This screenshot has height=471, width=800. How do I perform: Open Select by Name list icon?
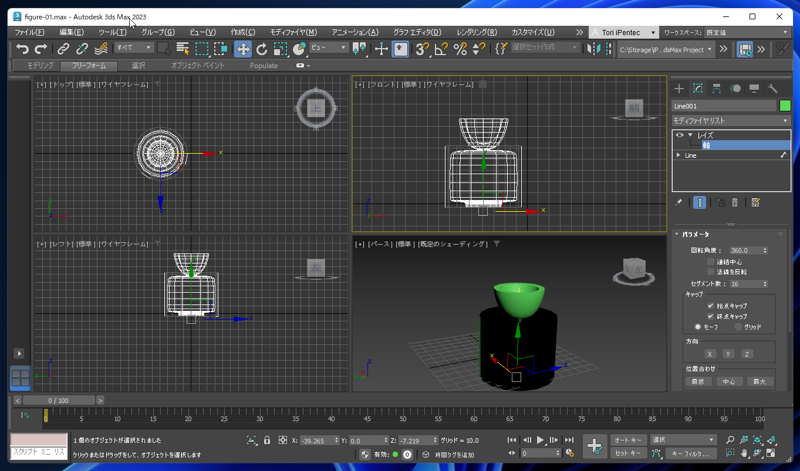182,49
